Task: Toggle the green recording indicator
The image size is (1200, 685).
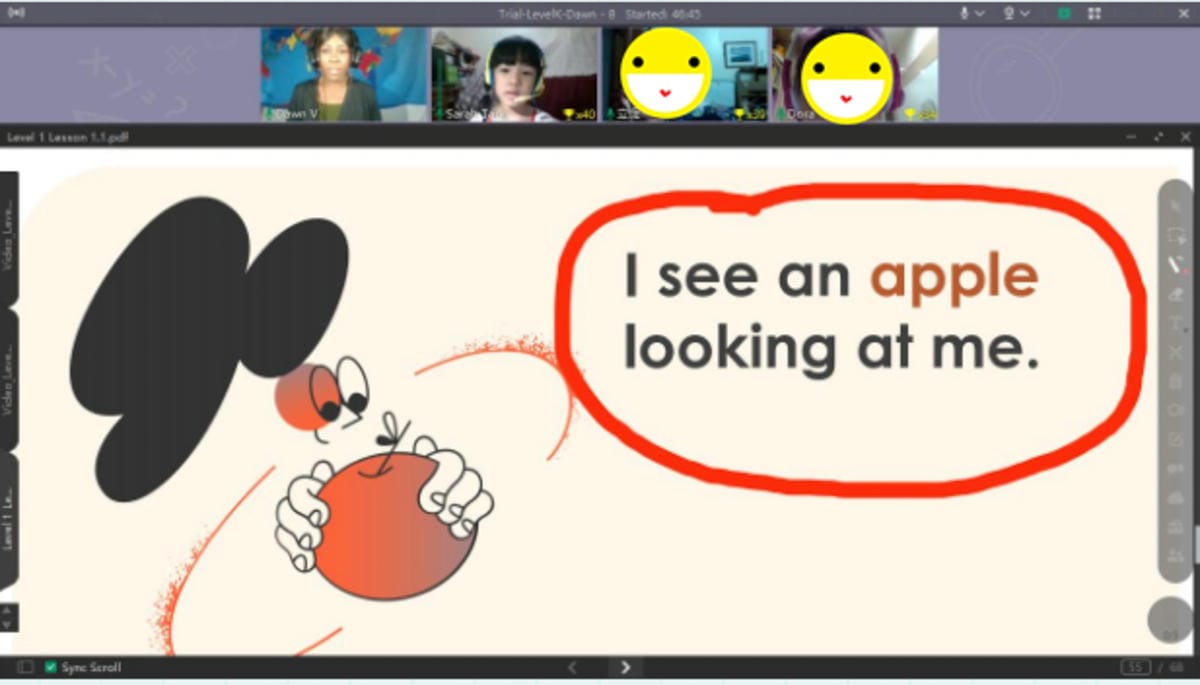Action: (1063, 13)
